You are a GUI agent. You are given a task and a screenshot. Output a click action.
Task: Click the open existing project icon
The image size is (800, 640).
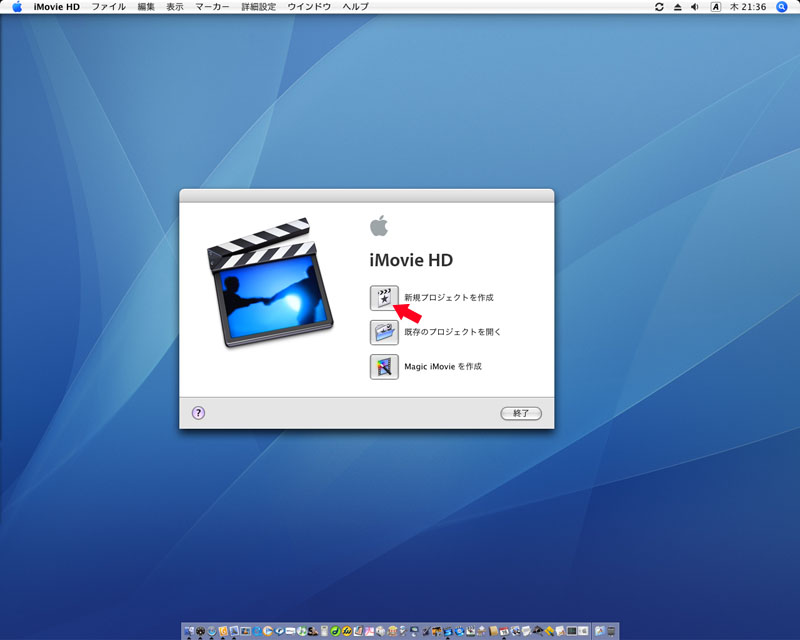point(383,332)
